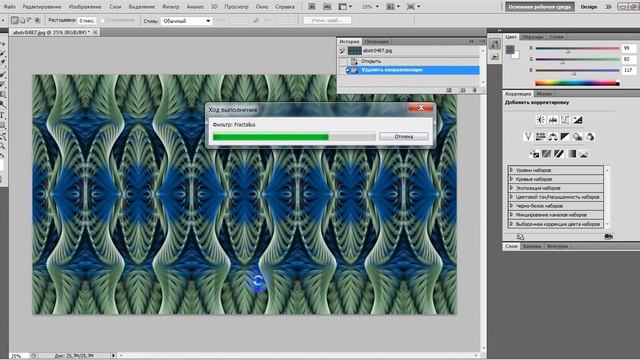Toggle clip-to-layer icon in Adjustments panel
640x360 pixels.
[x=608, y=236]
